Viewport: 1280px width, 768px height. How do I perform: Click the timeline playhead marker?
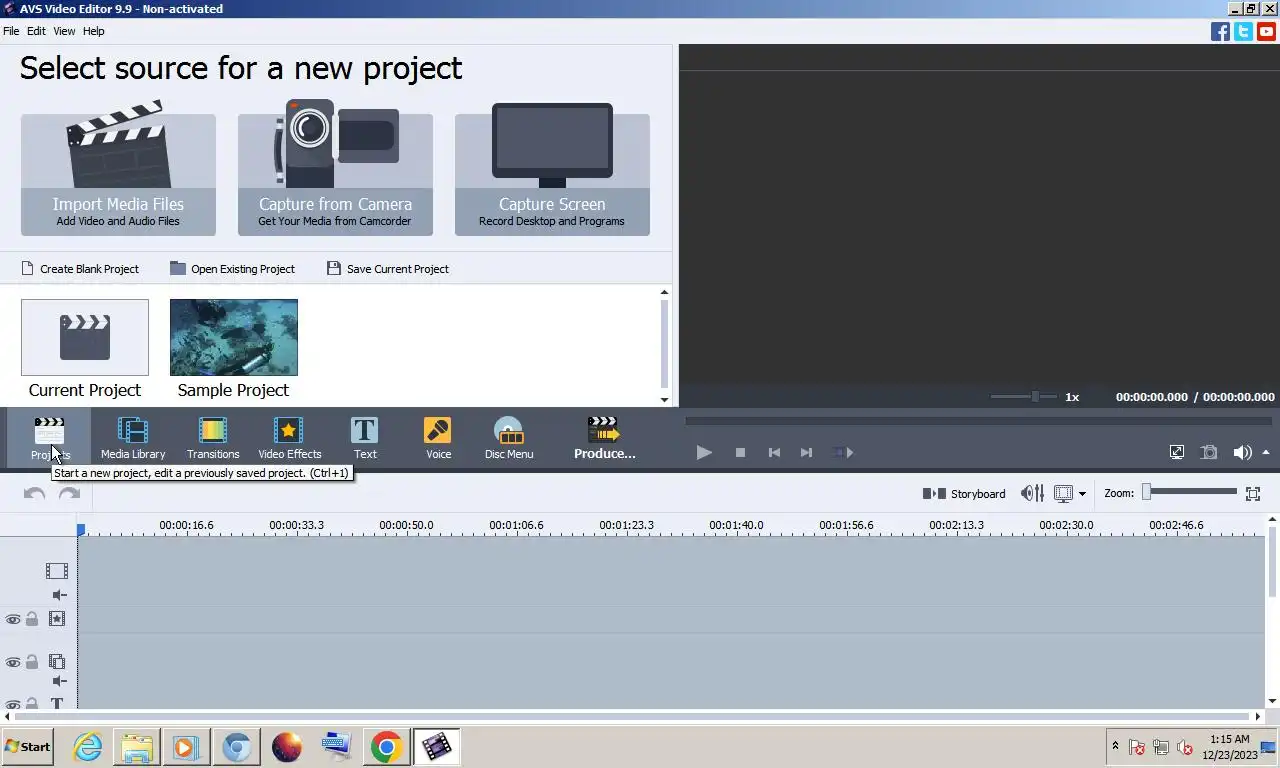81,530
